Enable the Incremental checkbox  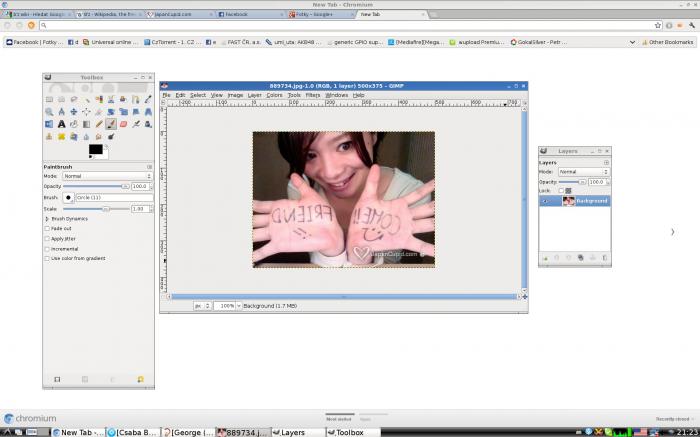click(x=47, y=249)
